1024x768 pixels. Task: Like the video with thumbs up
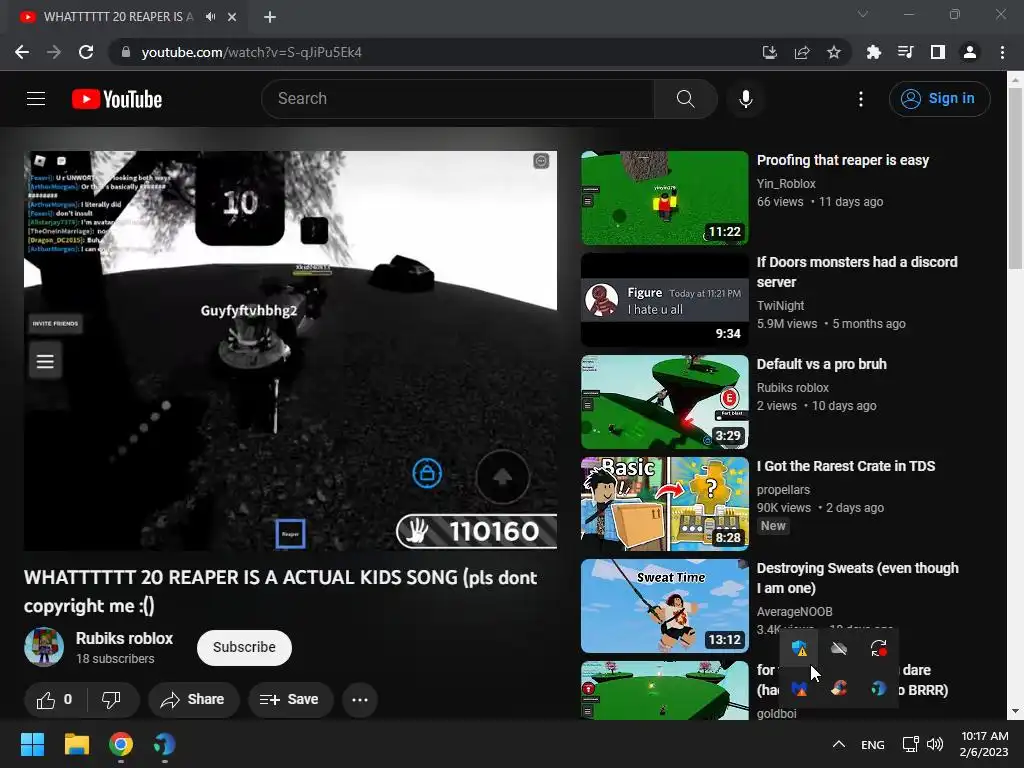pyautogui.click(x=54, y=699)
